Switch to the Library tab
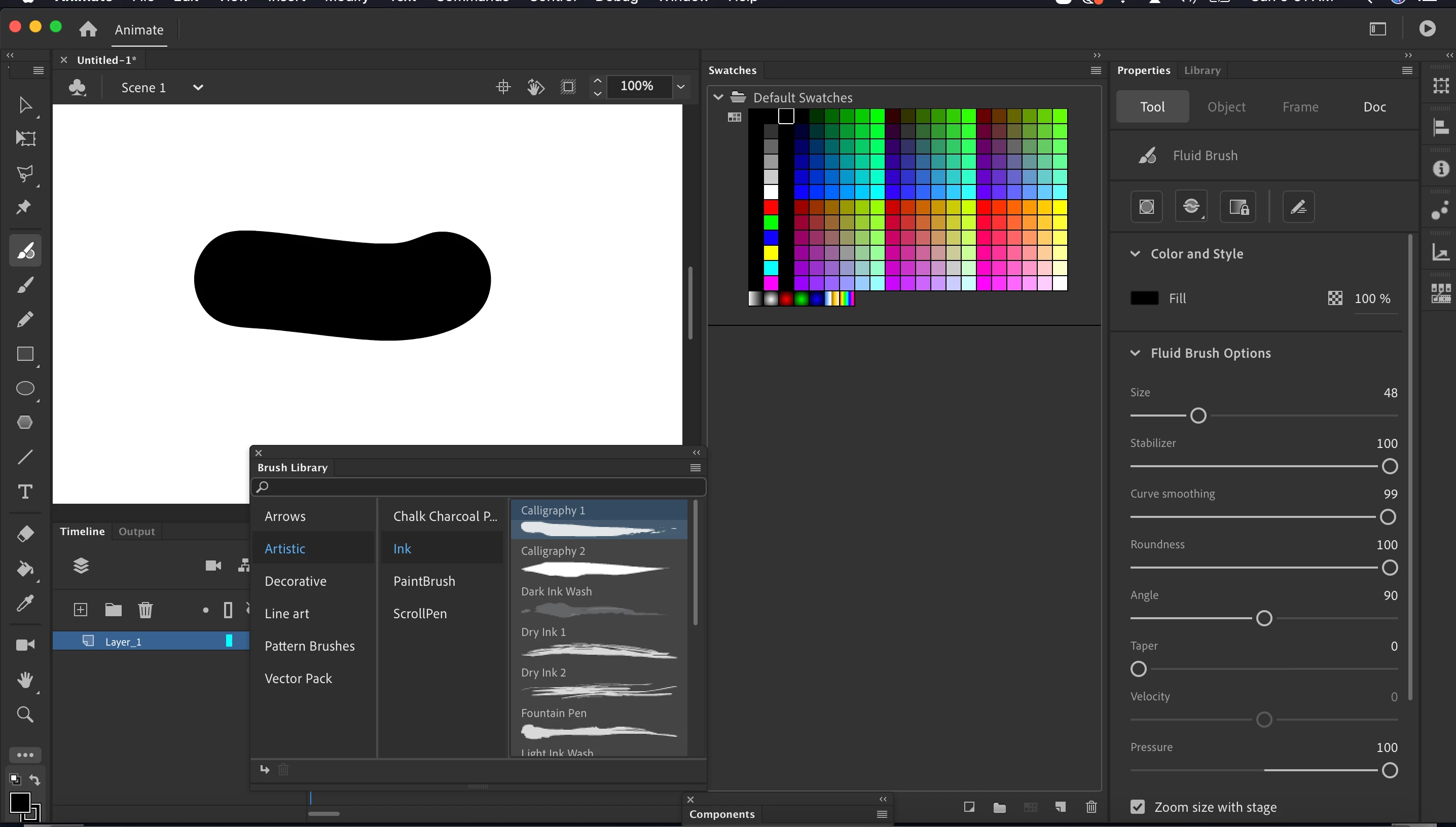 click(1202, 70)
